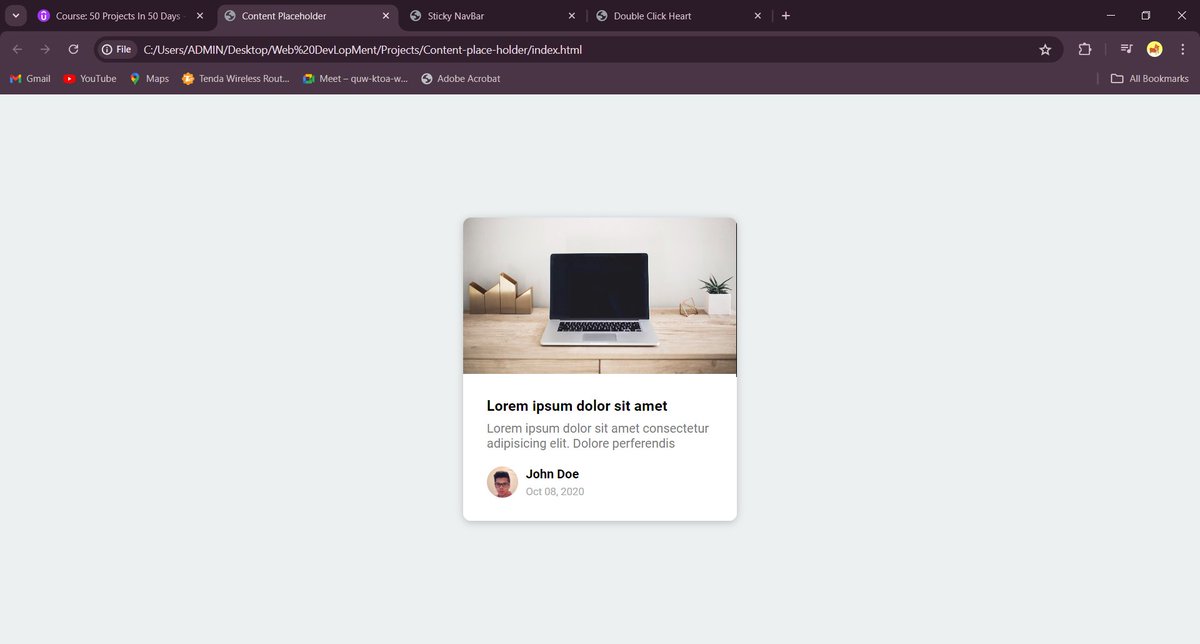This screenshot has width=1200, height=644.
Task: Open the Adobe Acrobat bookmark
Action: pyautogui.click(x=461, y=78)
